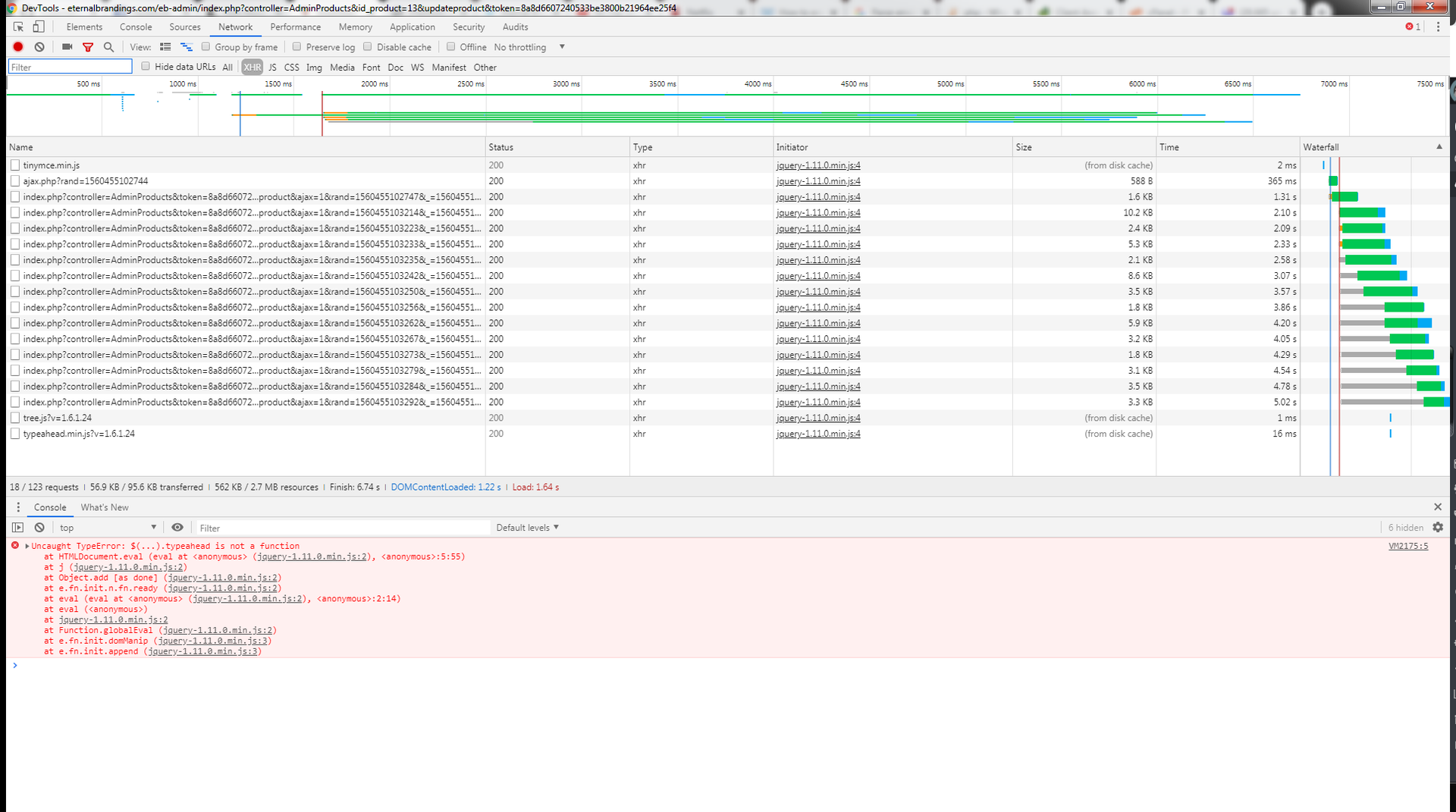The image size is (1456, 812).
Task: Toggle the network filter funnel icon
Action: tap(88, 47)
